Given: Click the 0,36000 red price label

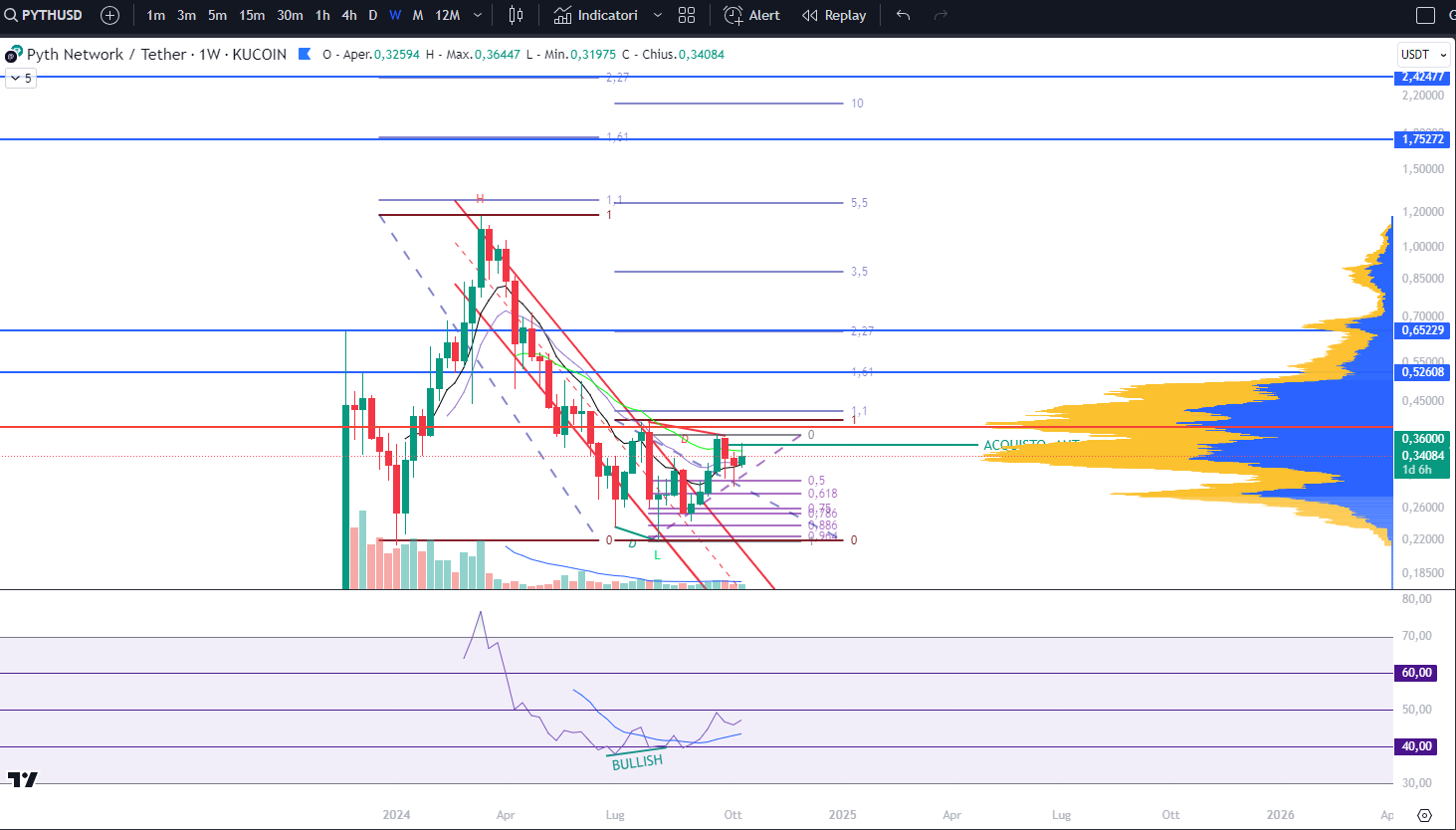Looking at the screenshot, I should (1422, 439).
